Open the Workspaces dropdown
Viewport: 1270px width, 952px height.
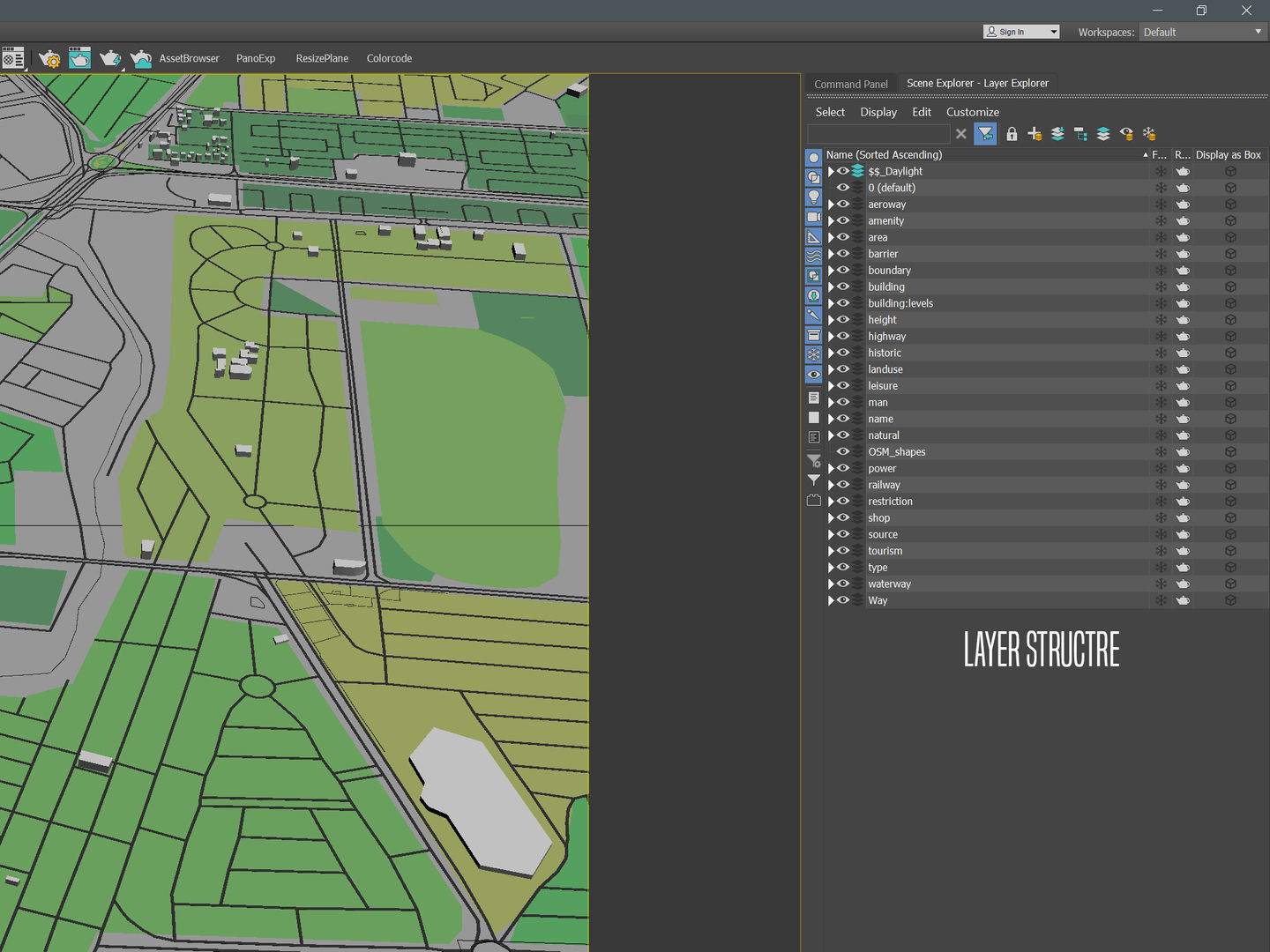pyautogui.click(x=1202, y=32)
